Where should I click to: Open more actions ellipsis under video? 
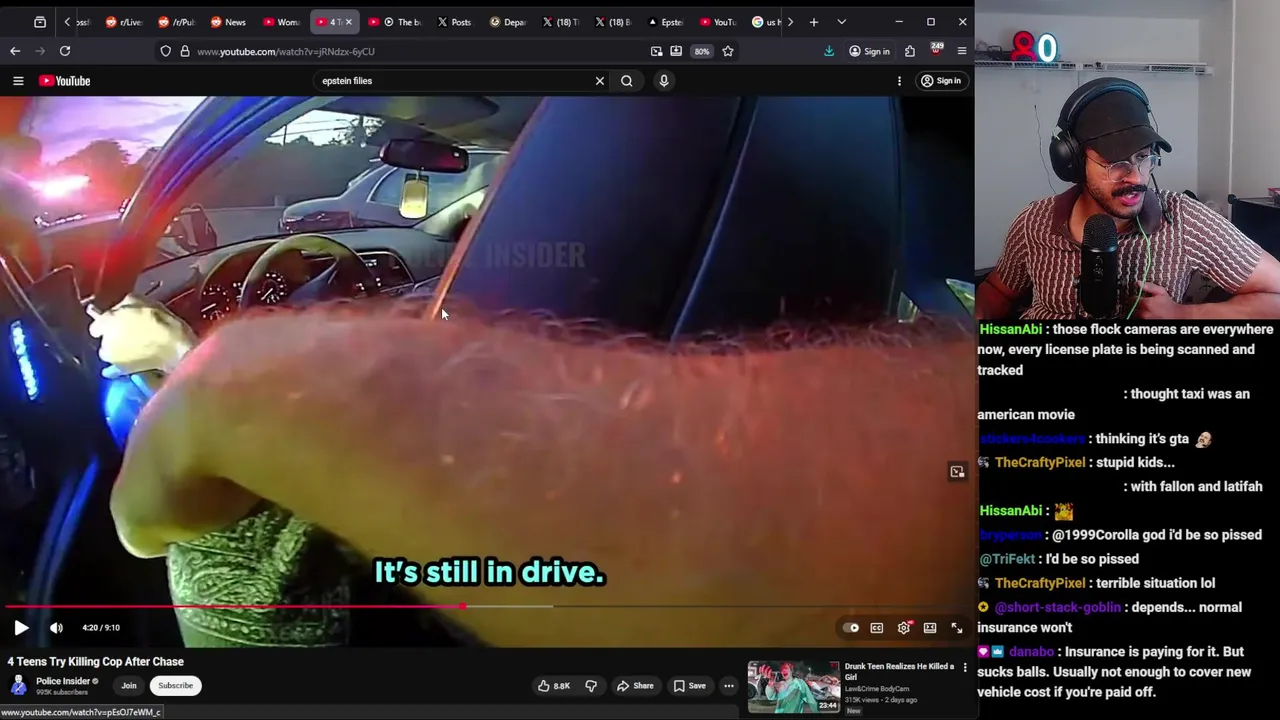(x=729, y=686)
